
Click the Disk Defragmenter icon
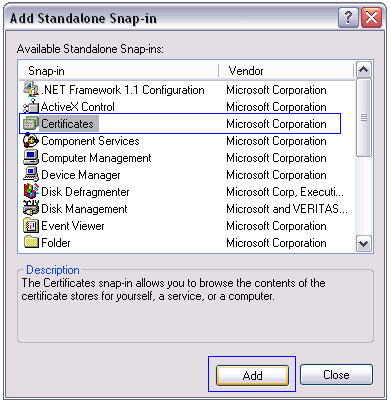coord(31,192)
